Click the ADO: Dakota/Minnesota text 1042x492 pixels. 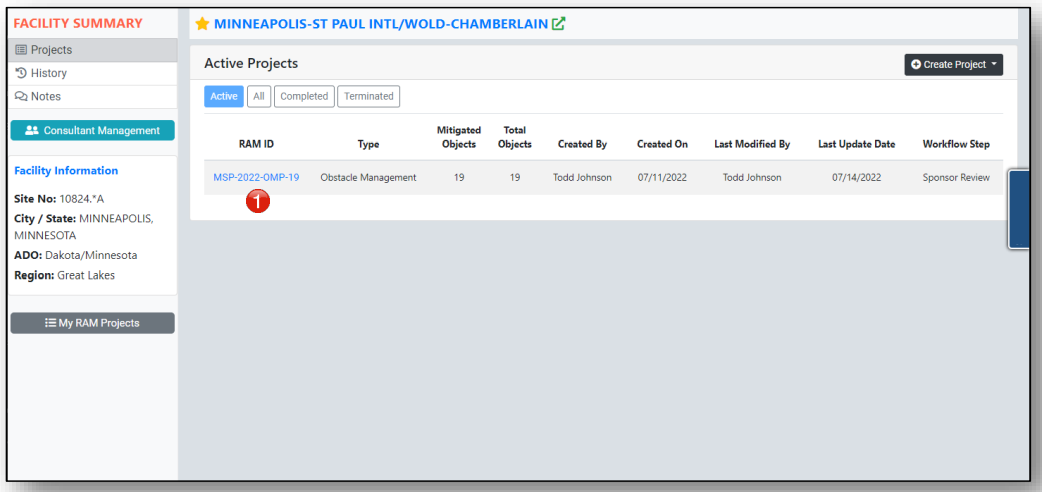coord(76,255)
